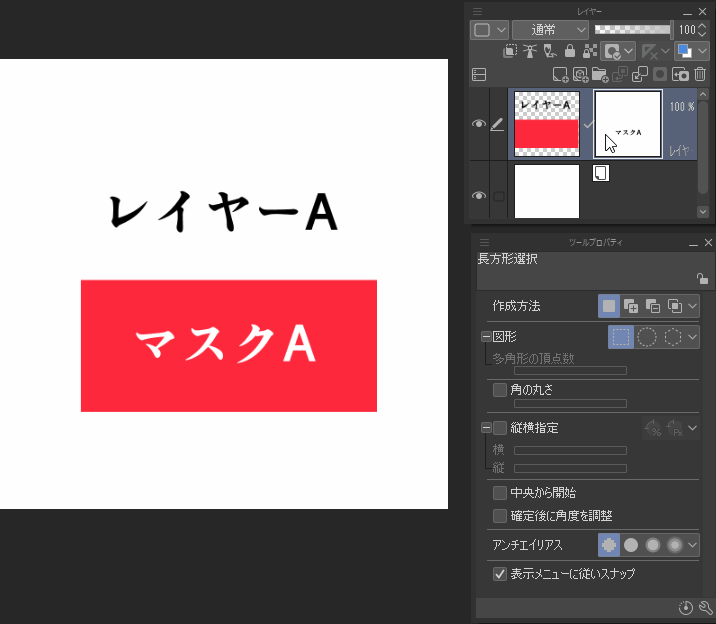Viewport: 716px width, 624px height.
Task: Create a new layer folder
Action: coord(600,74)
